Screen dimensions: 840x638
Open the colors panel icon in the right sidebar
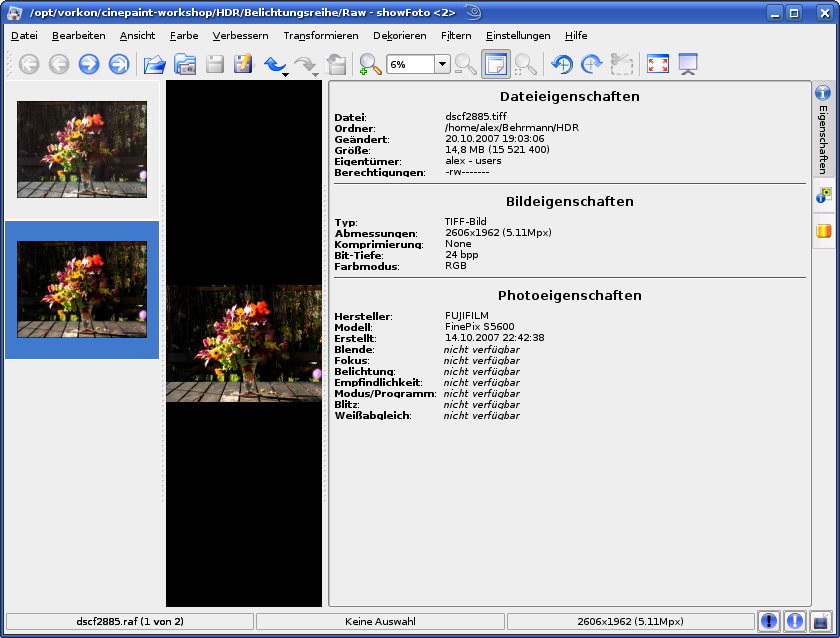pos(823,232)
